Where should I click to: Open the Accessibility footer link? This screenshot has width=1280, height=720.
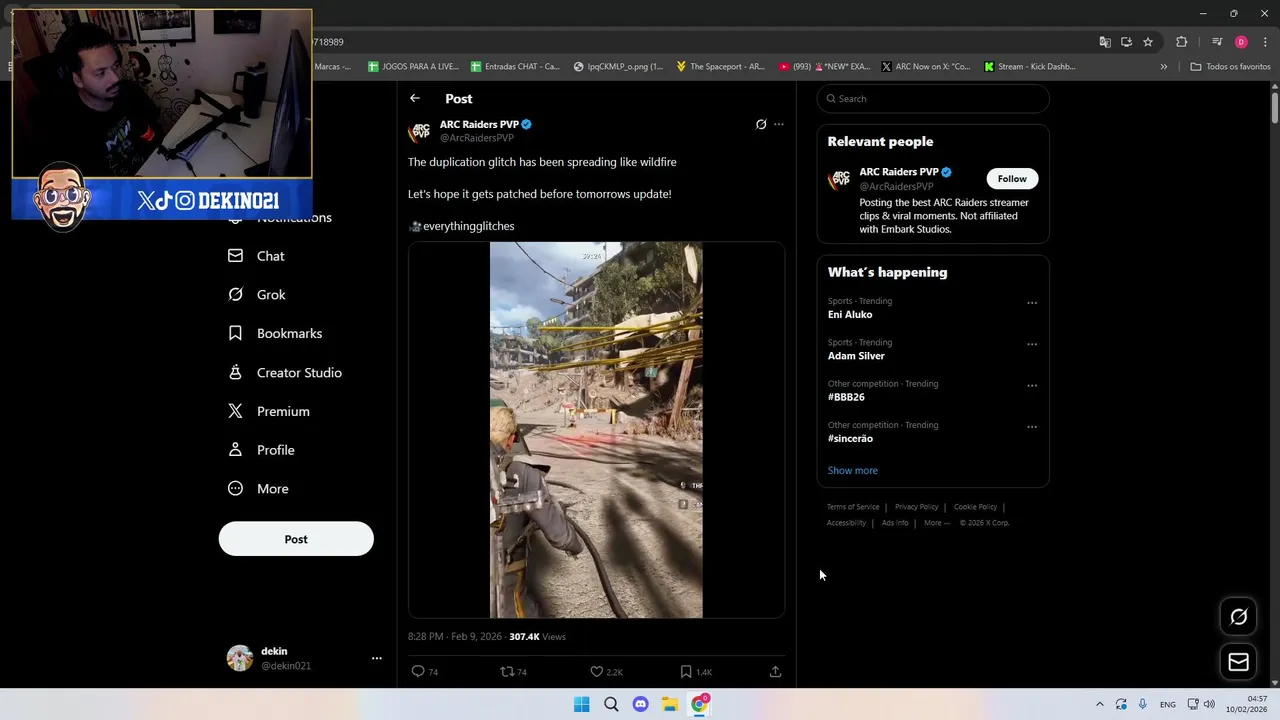click(846, 523)
